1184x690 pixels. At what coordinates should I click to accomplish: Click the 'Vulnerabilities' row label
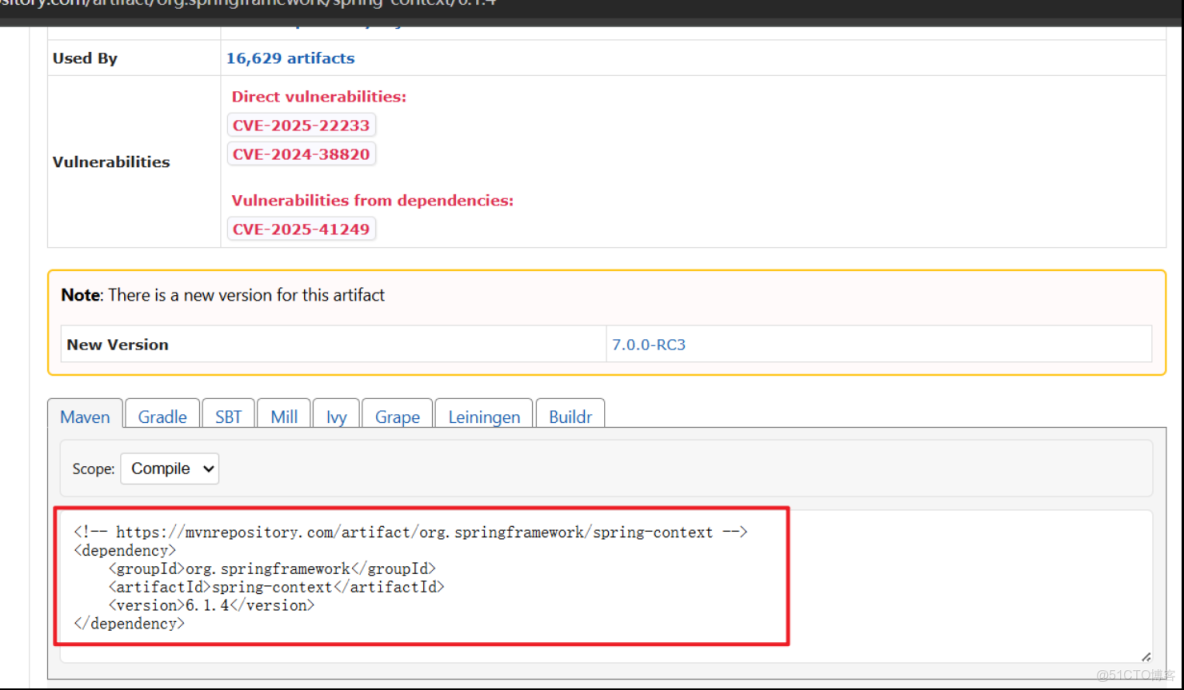pyautogui.click(x=111, y=162)
